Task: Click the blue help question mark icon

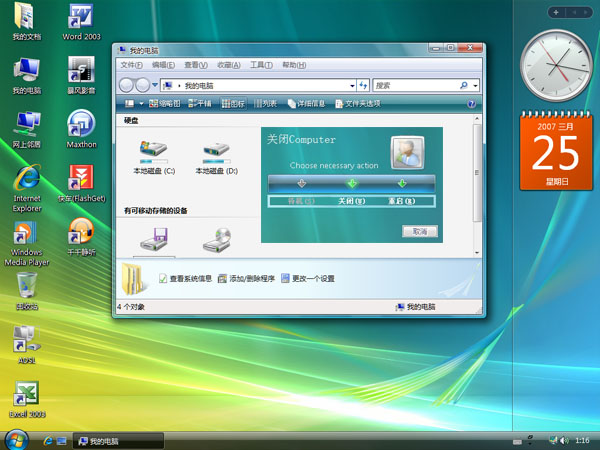Action: click(471, 104)
